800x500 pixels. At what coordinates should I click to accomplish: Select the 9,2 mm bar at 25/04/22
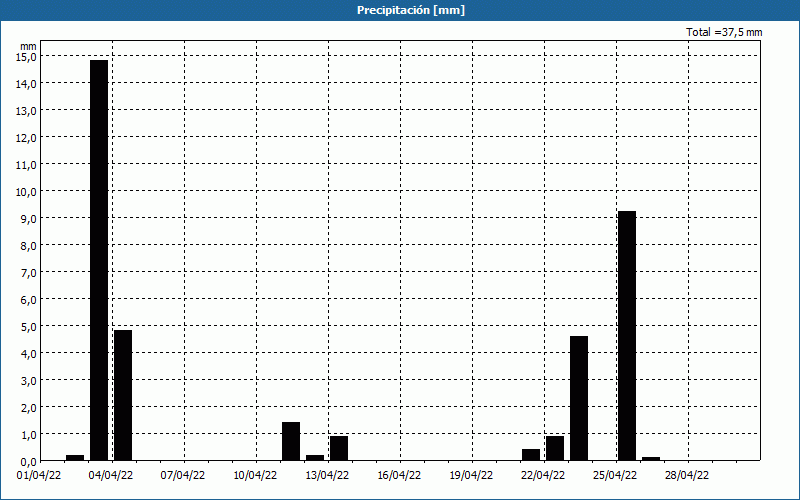627,336
